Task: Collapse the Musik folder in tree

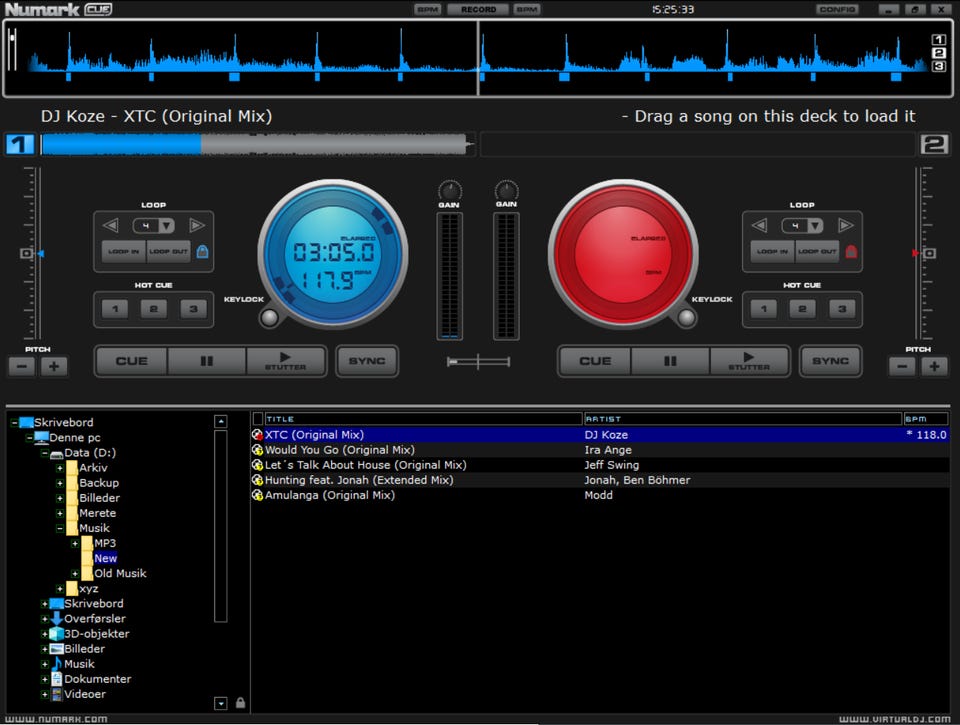Action: tap(60, 528)
